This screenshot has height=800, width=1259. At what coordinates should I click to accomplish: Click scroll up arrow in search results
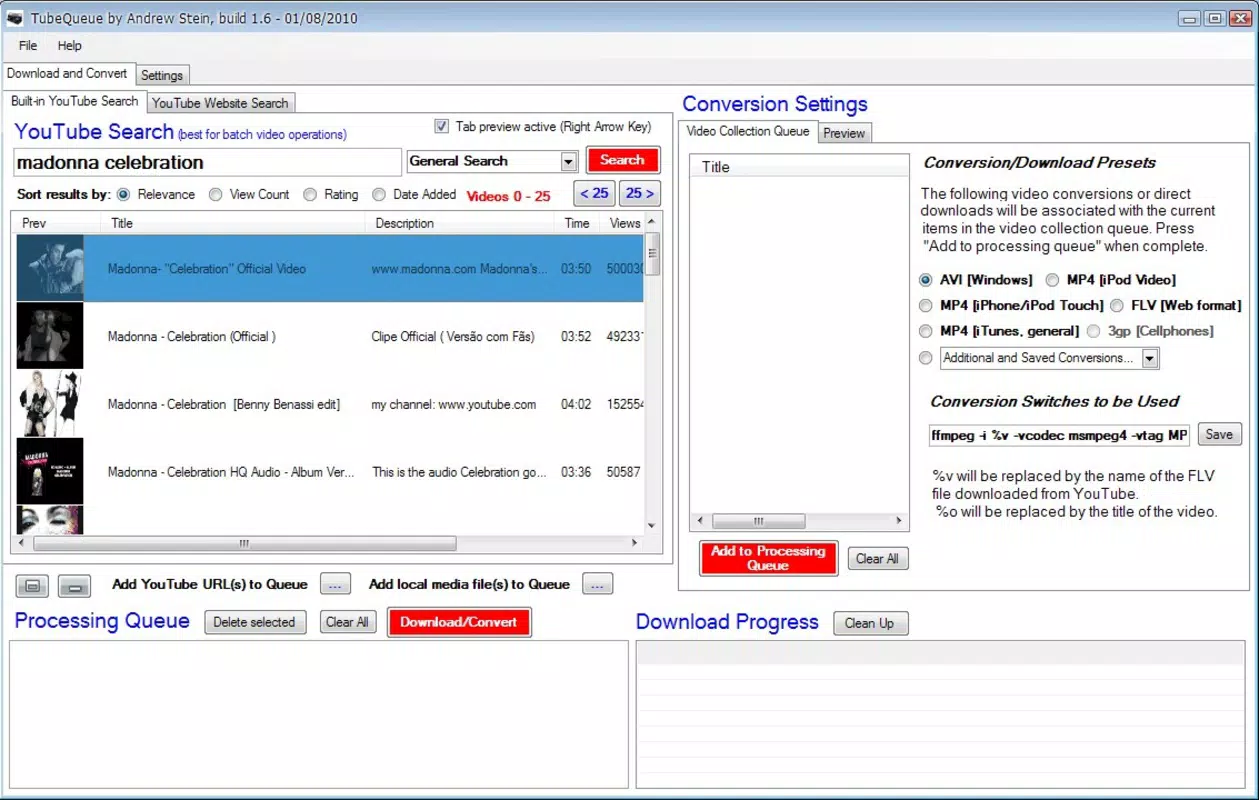click(x=652, y=222)
